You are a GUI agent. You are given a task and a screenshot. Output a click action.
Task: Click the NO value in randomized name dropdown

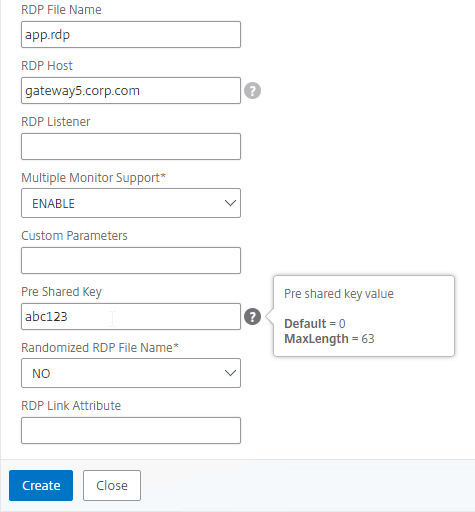[41, 373]
